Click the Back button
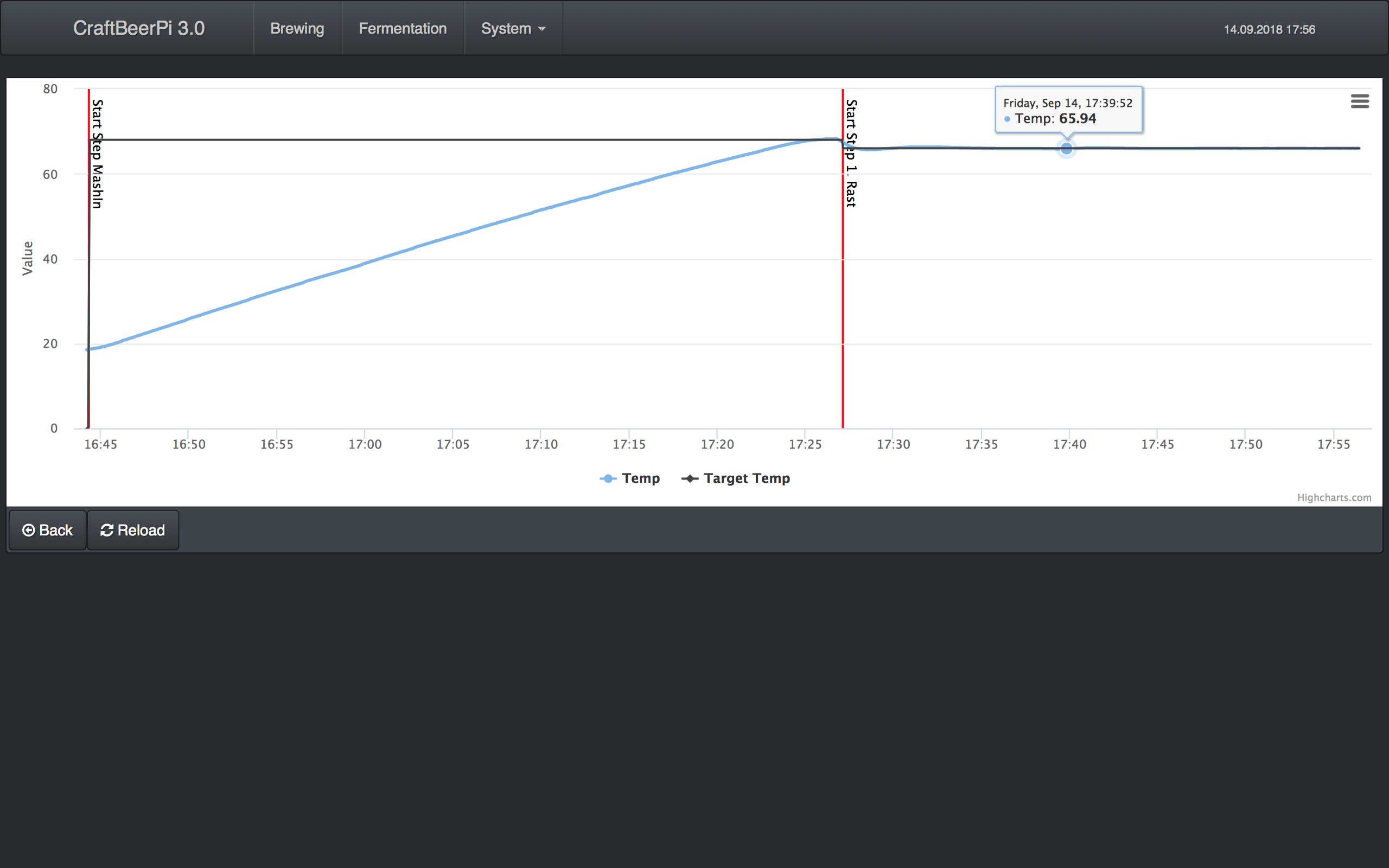This screenshot has height=868, width=1389. tap(48, 530)
